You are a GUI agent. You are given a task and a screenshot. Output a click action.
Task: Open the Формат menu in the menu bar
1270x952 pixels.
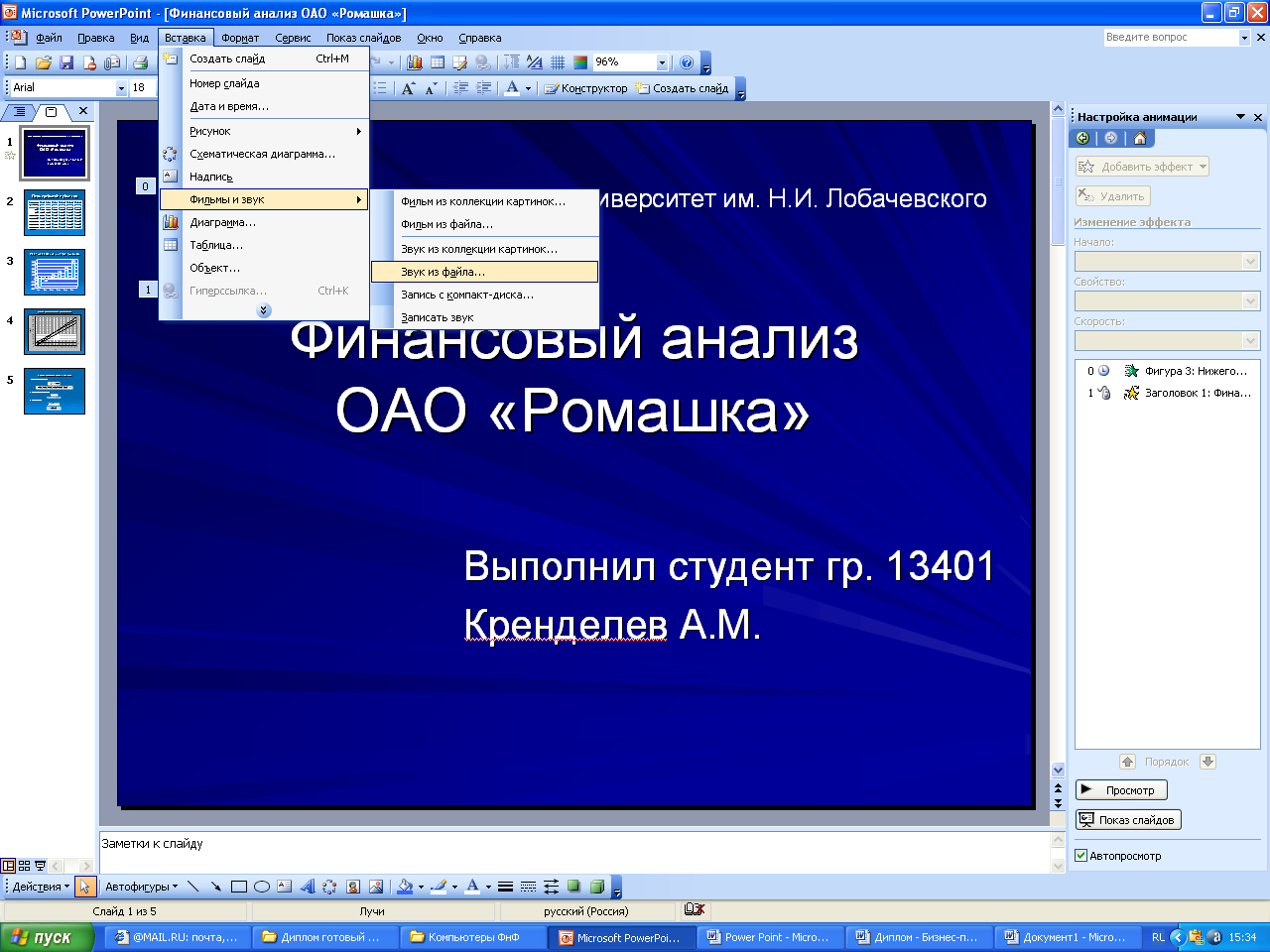[240, 38]
